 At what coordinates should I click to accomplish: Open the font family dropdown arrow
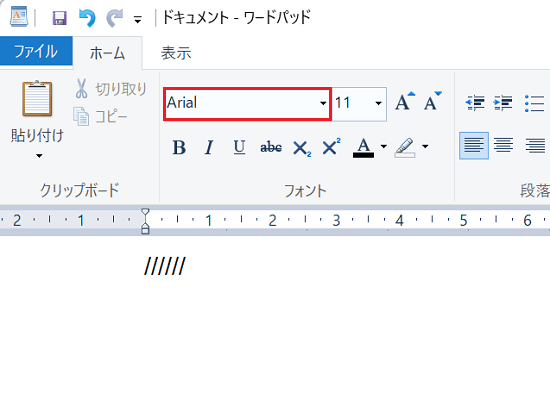(323, 104)
